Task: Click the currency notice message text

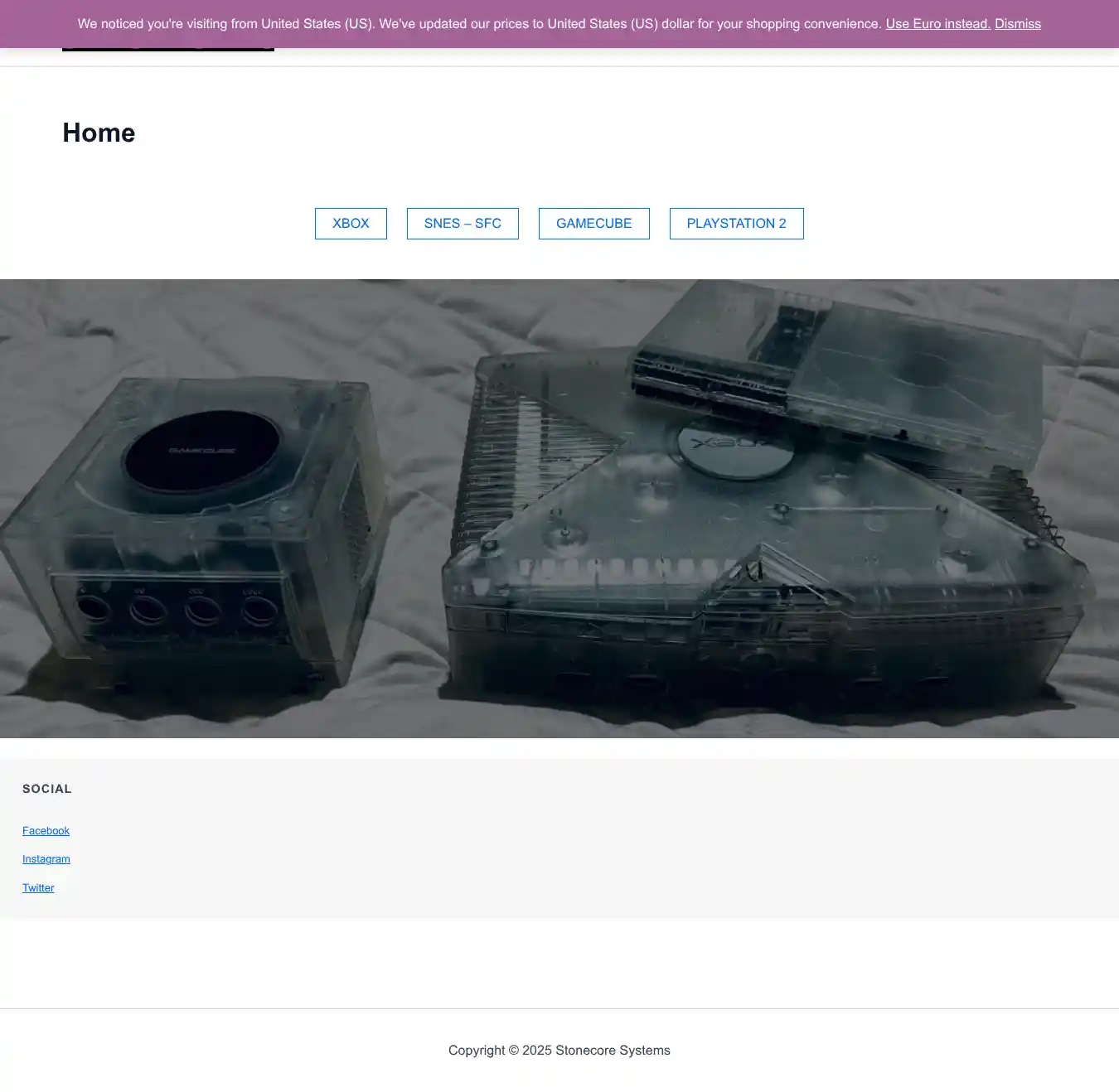Action: tap(479, 24)
